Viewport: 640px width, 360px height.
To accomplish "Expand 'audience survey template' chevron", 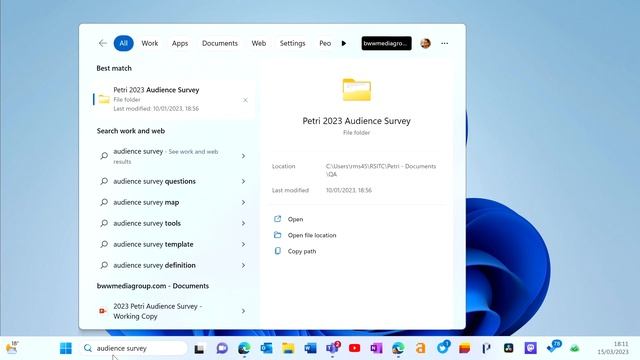I will tap(243, 244).
